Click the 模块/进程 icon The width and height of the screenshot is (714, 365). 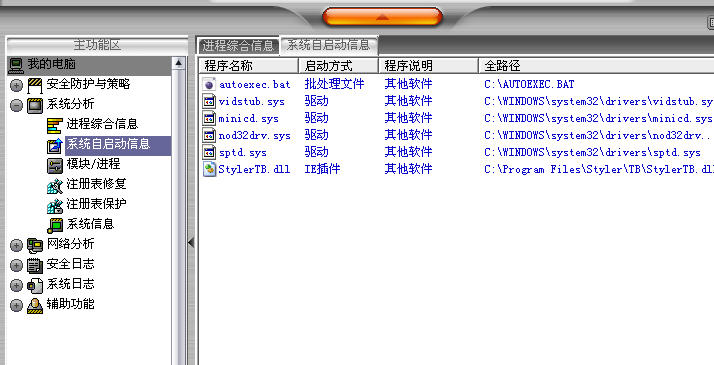[55, 165]
